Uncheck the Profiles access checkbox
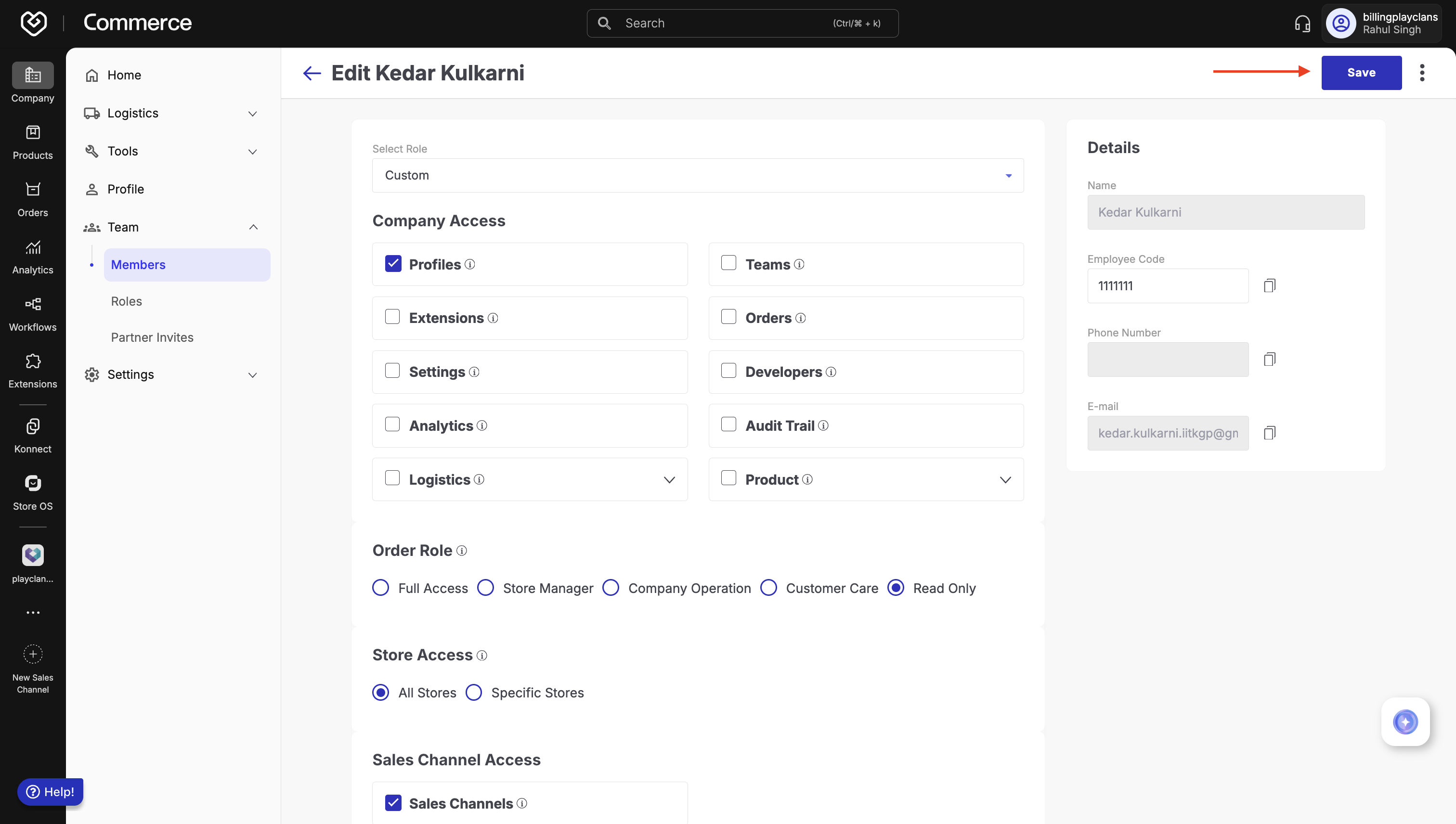 (x=393, y=264)
